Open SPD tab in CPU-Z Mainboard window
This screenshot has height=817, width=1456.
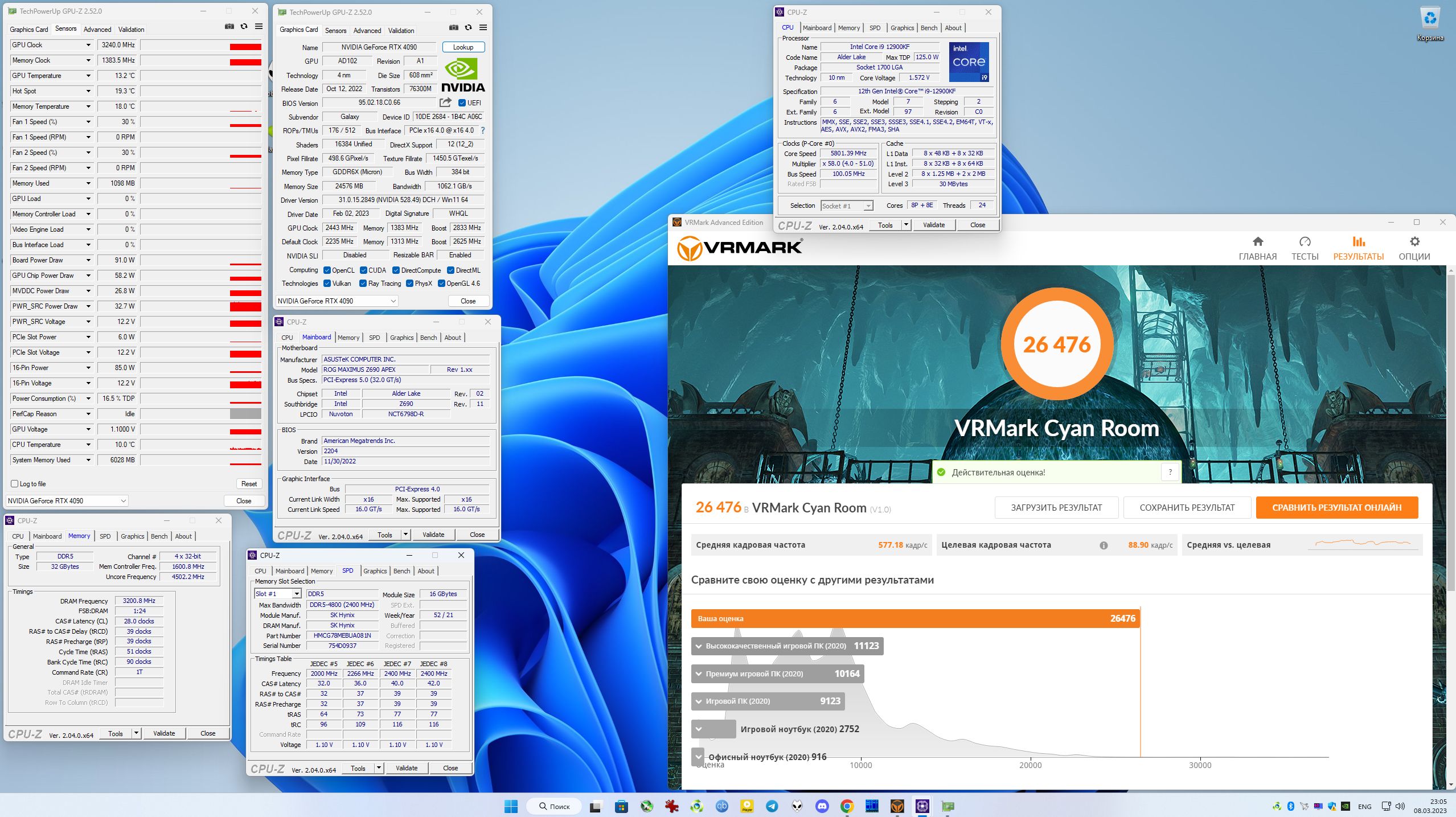(x=374, y=338)
